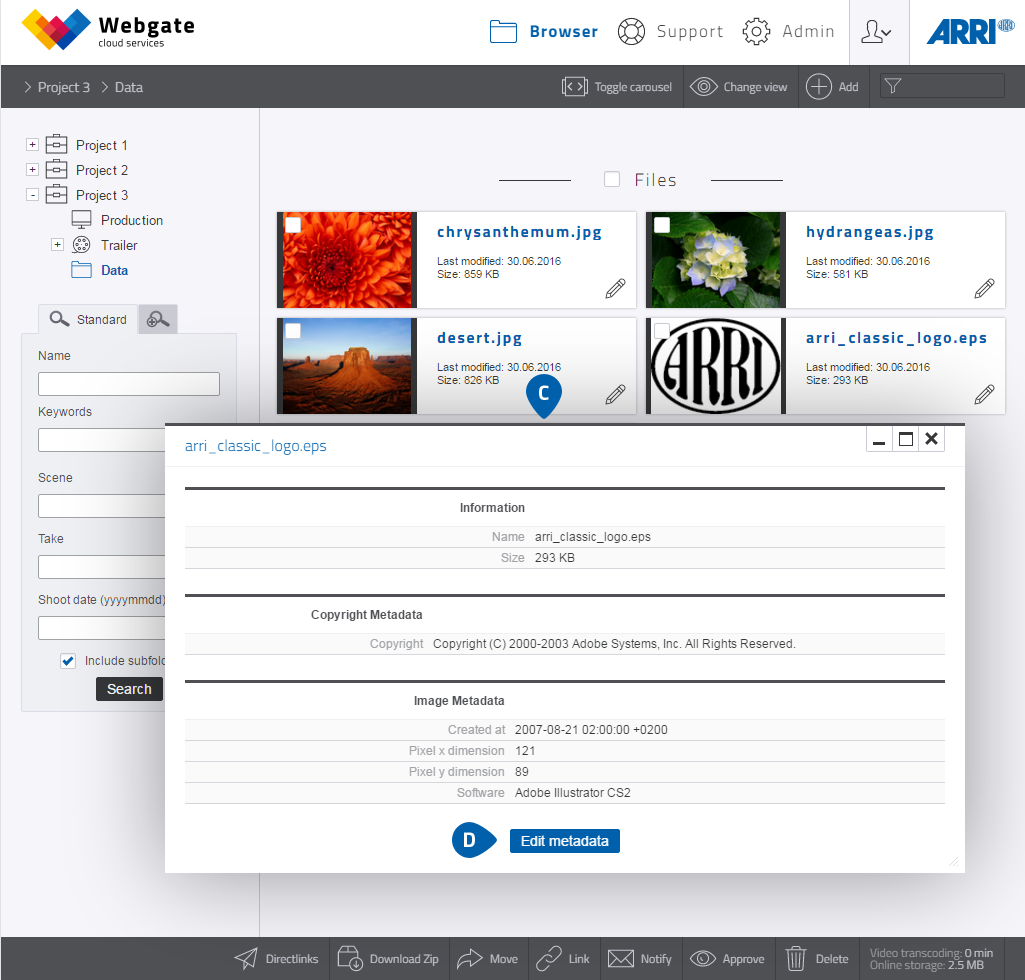The width and height of the screenshot is (1025, 980).
Task: Click the Search button
Action: point(129,689)
